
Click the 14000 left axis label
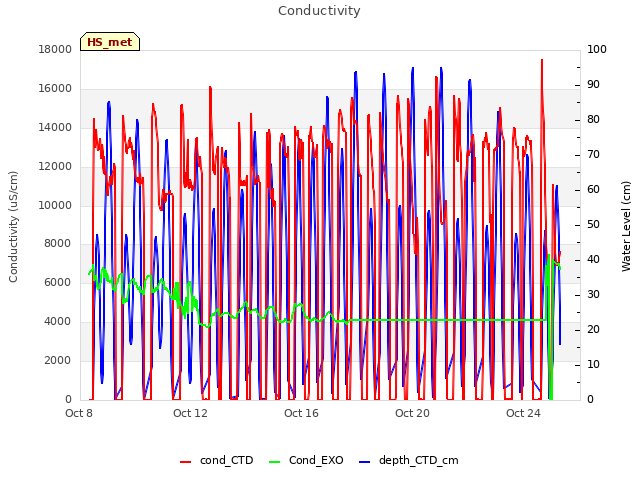coord(55,127)
